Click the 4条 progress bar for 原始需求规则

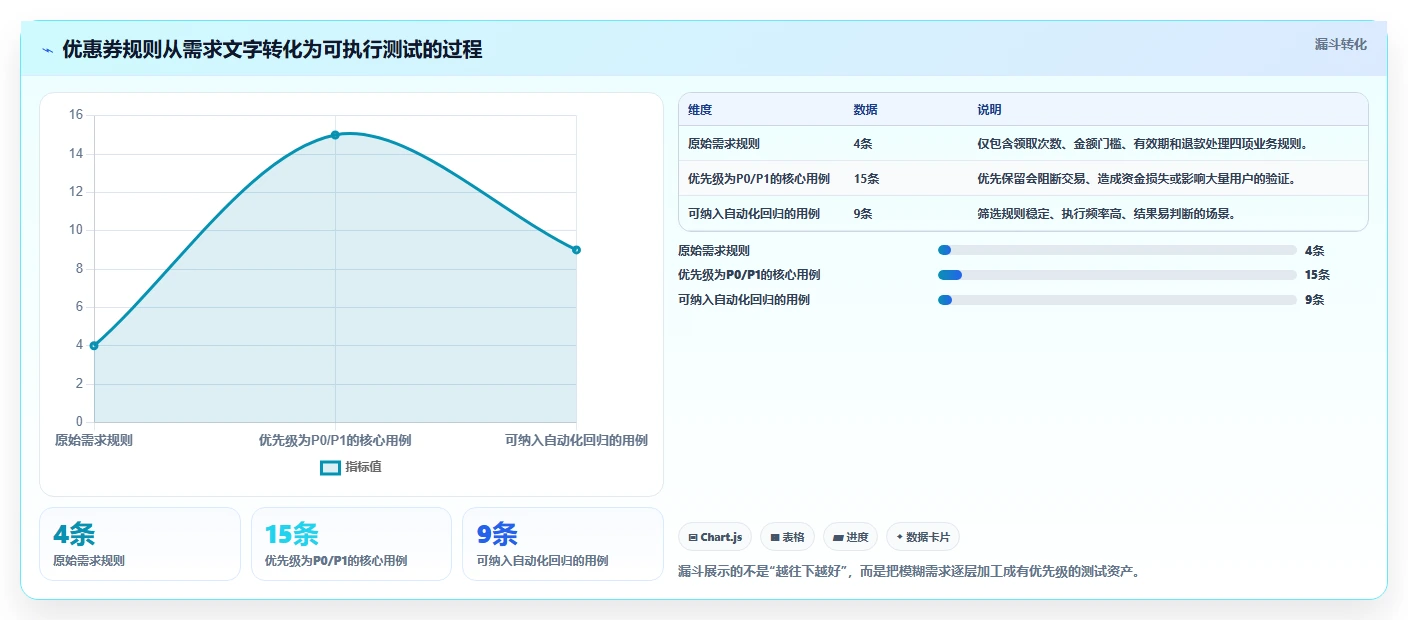pos(1117,251)
